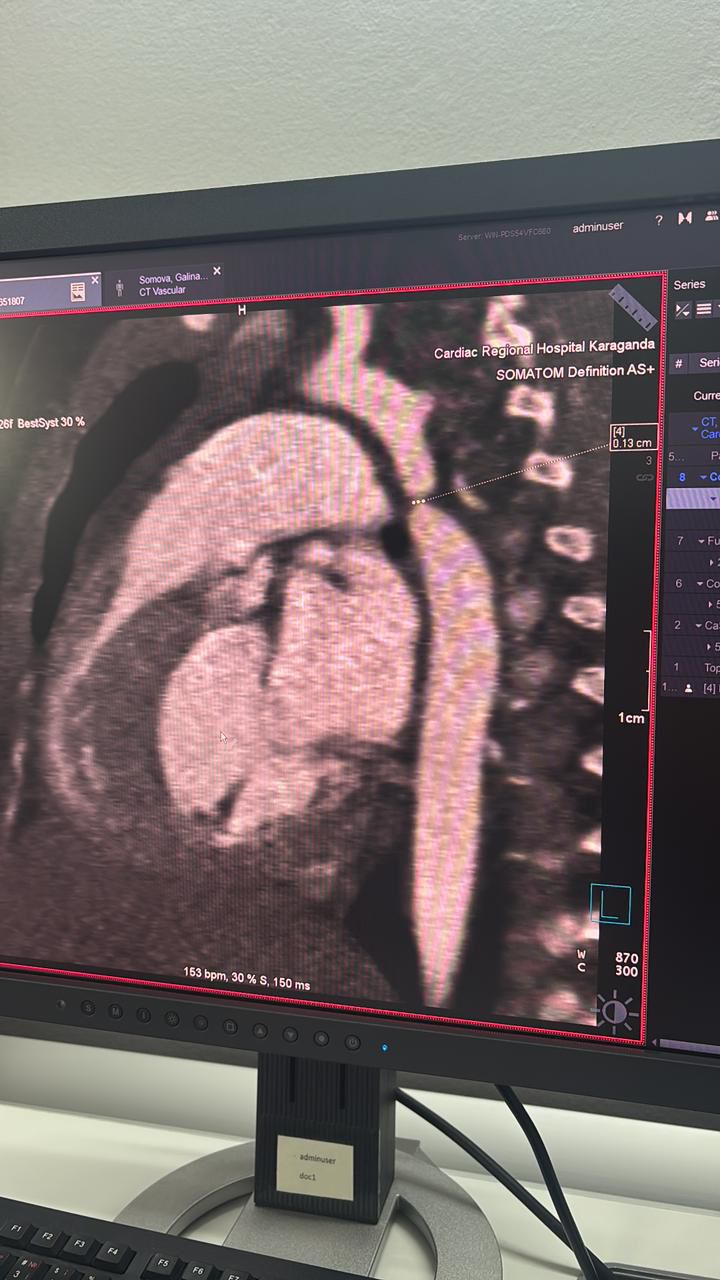Click the help question mark icon
Viewport: 720px width, 1280px height.
tap(658, 221)
